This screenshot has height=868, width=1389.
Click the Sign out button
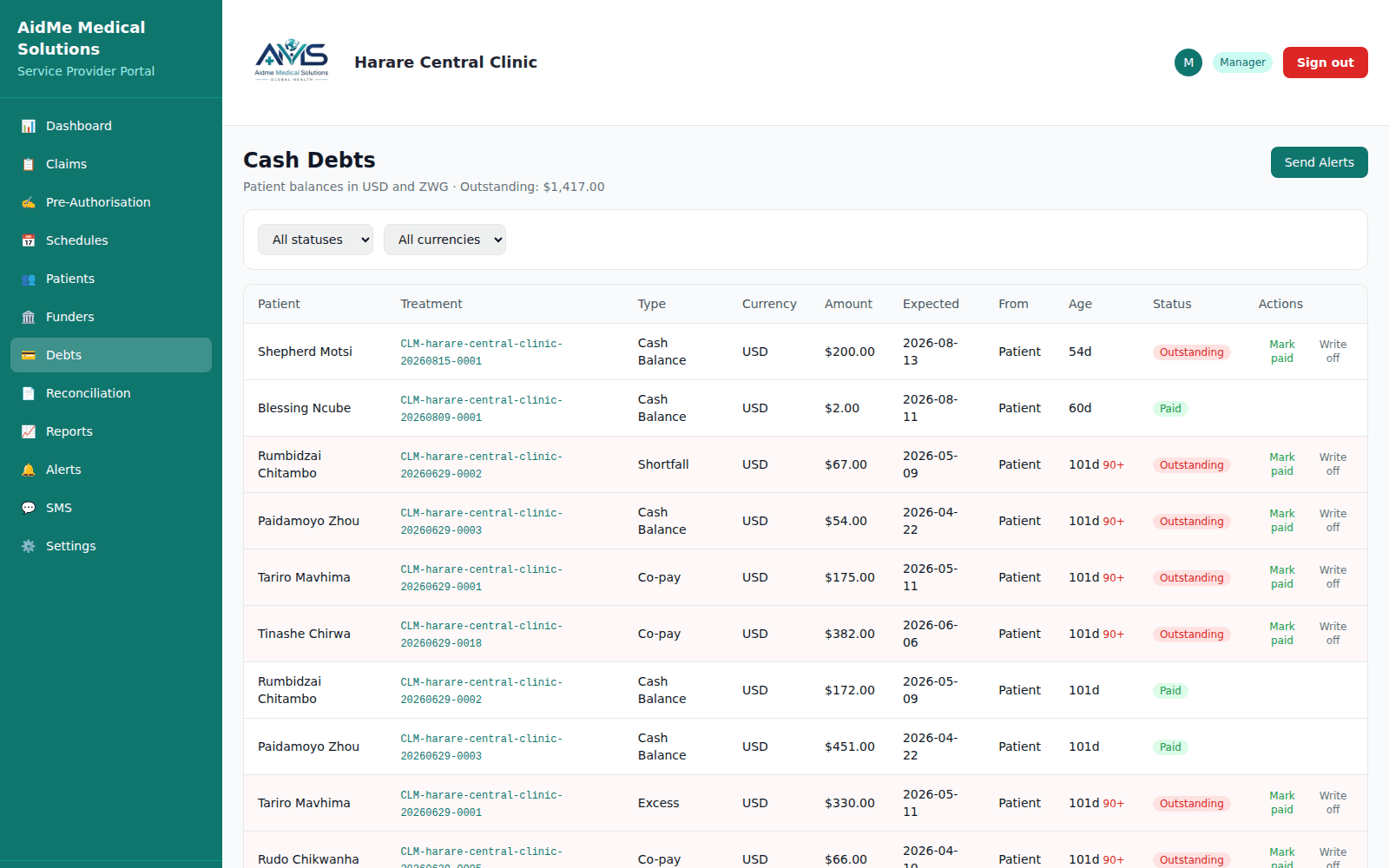1325,62
